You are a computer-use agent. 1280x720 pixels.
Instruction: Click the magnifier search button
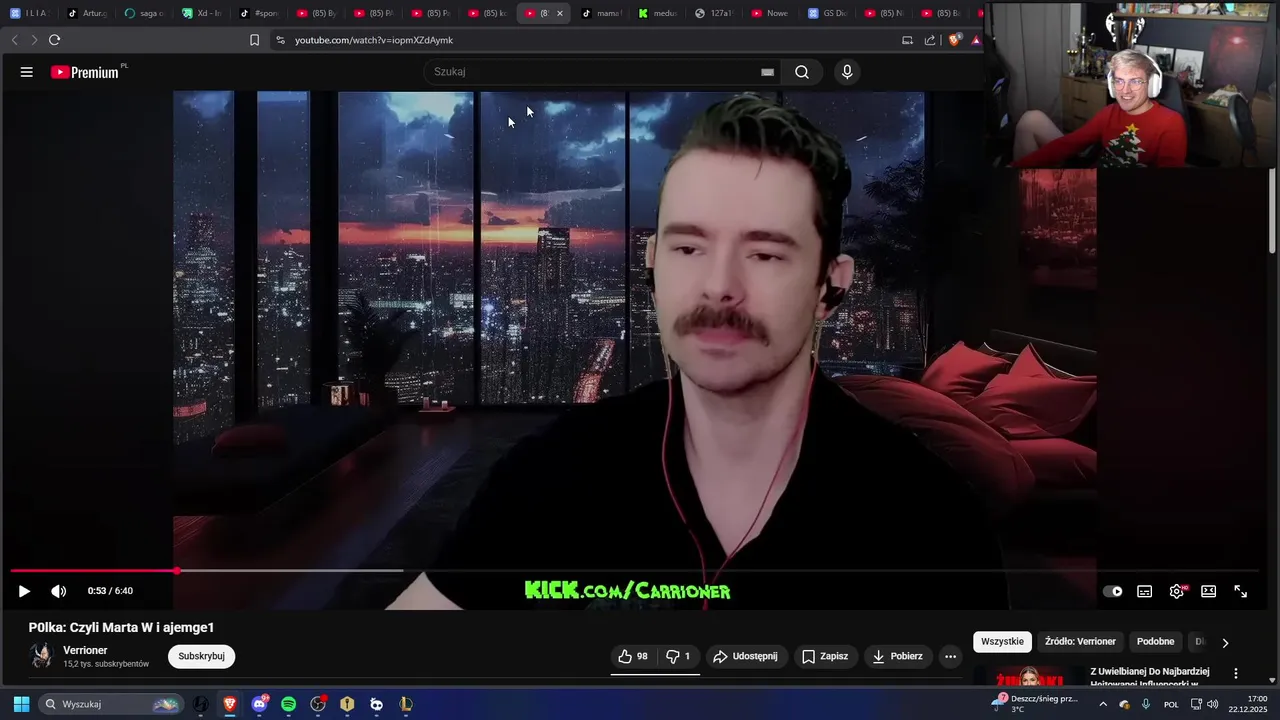tap(802, 72)
